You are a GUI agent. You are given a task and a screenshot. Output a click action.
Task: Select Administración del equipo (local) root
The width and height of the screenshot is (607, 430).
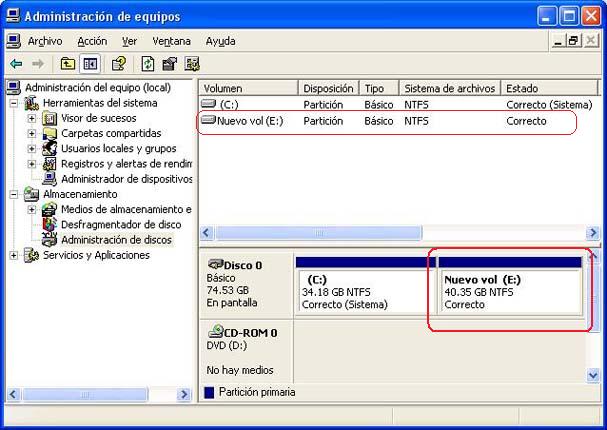click(98, 87)
